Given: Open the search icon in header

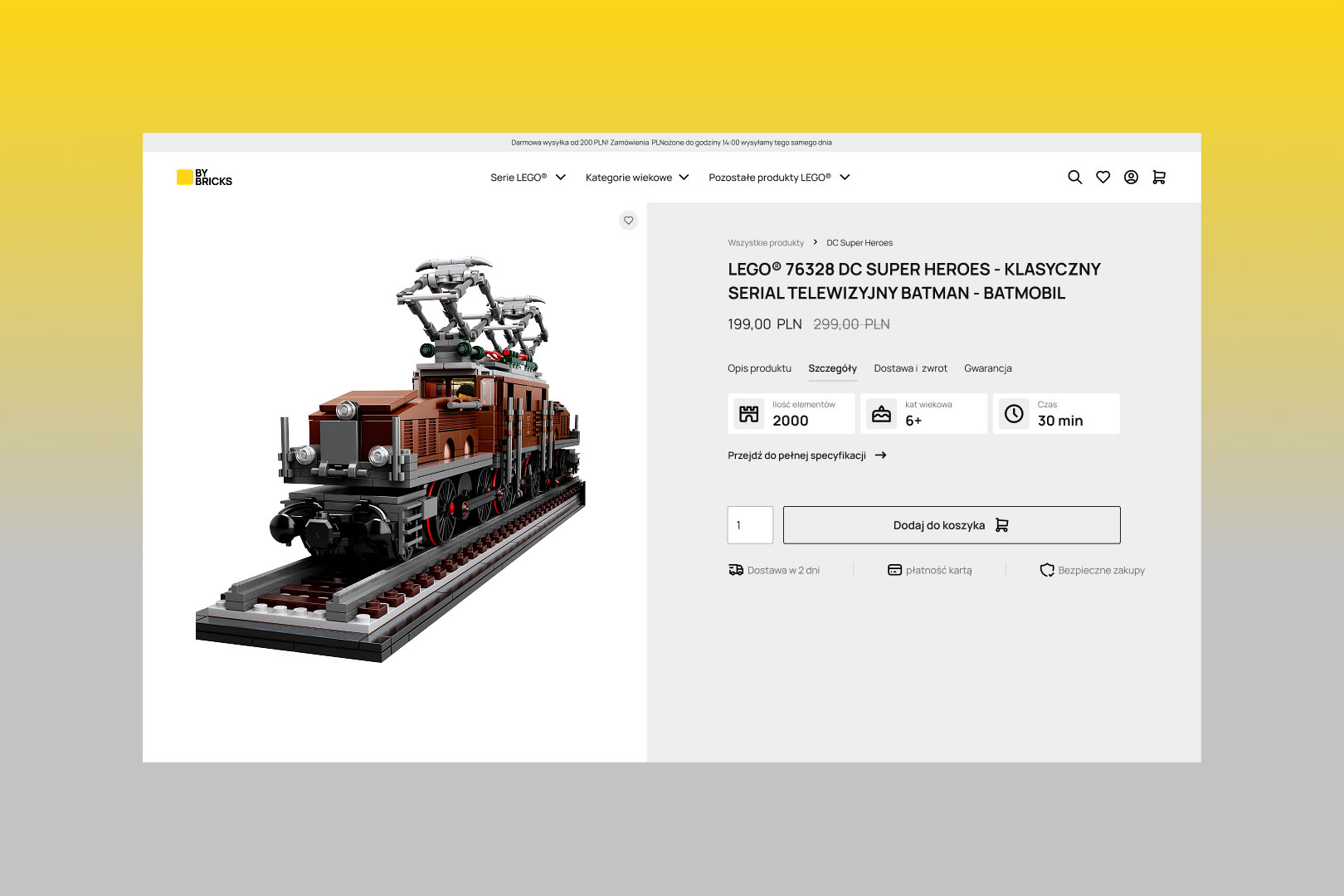Looking at the screenshot, I should click(x=1074, y=177).
